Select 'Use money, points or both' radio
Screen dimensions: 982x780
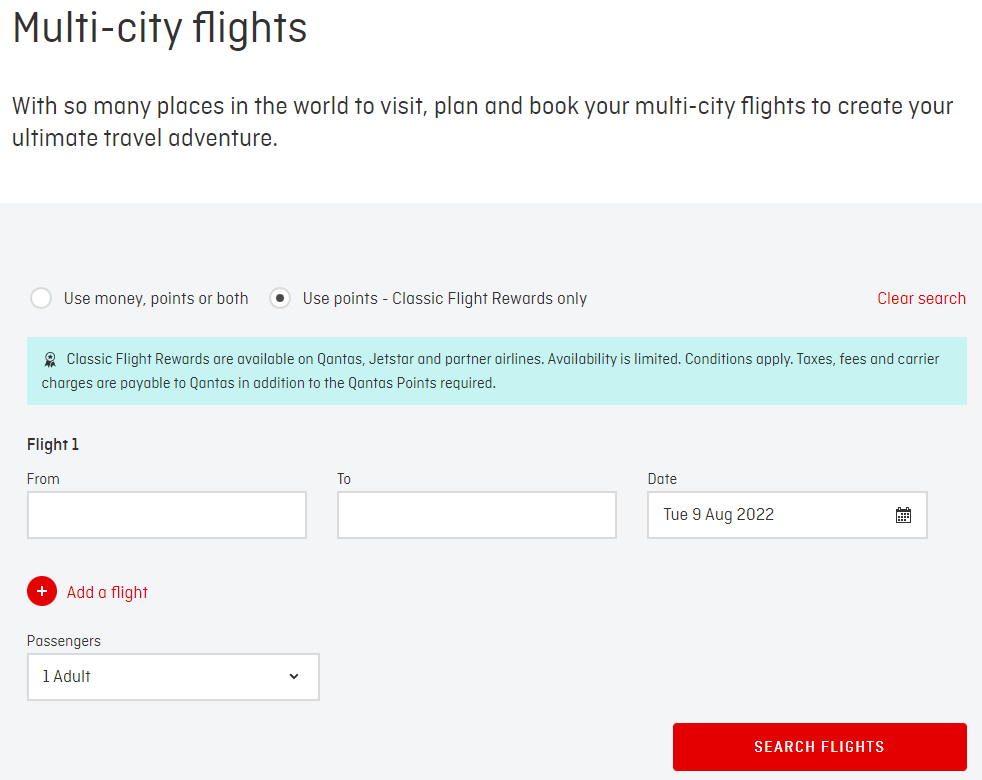(x=41, y=298)
